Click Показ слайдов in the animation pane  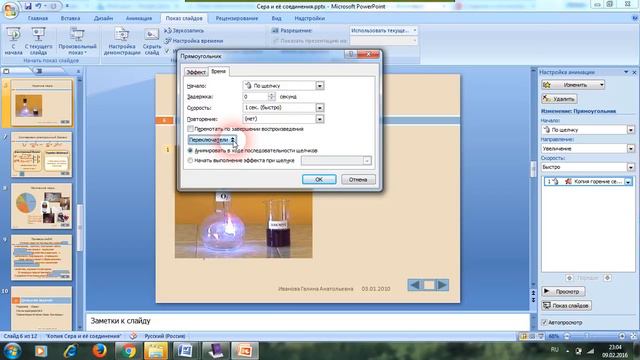(x=567, y=305)
